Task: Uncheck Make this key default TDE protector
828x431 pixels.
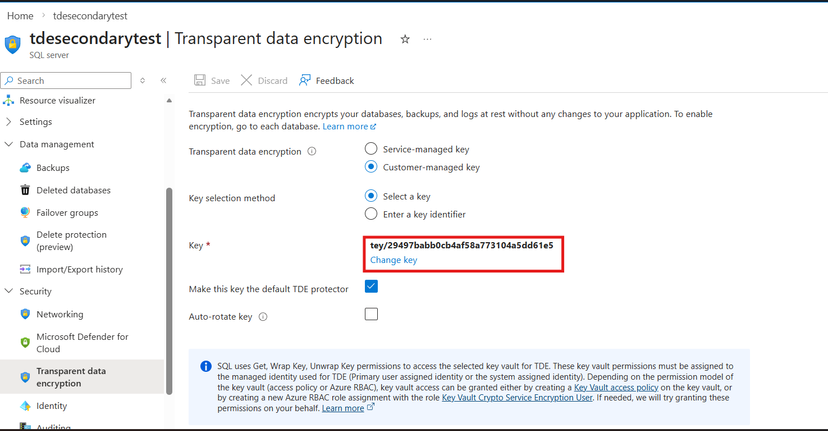Action: click(x=371, y=286)
